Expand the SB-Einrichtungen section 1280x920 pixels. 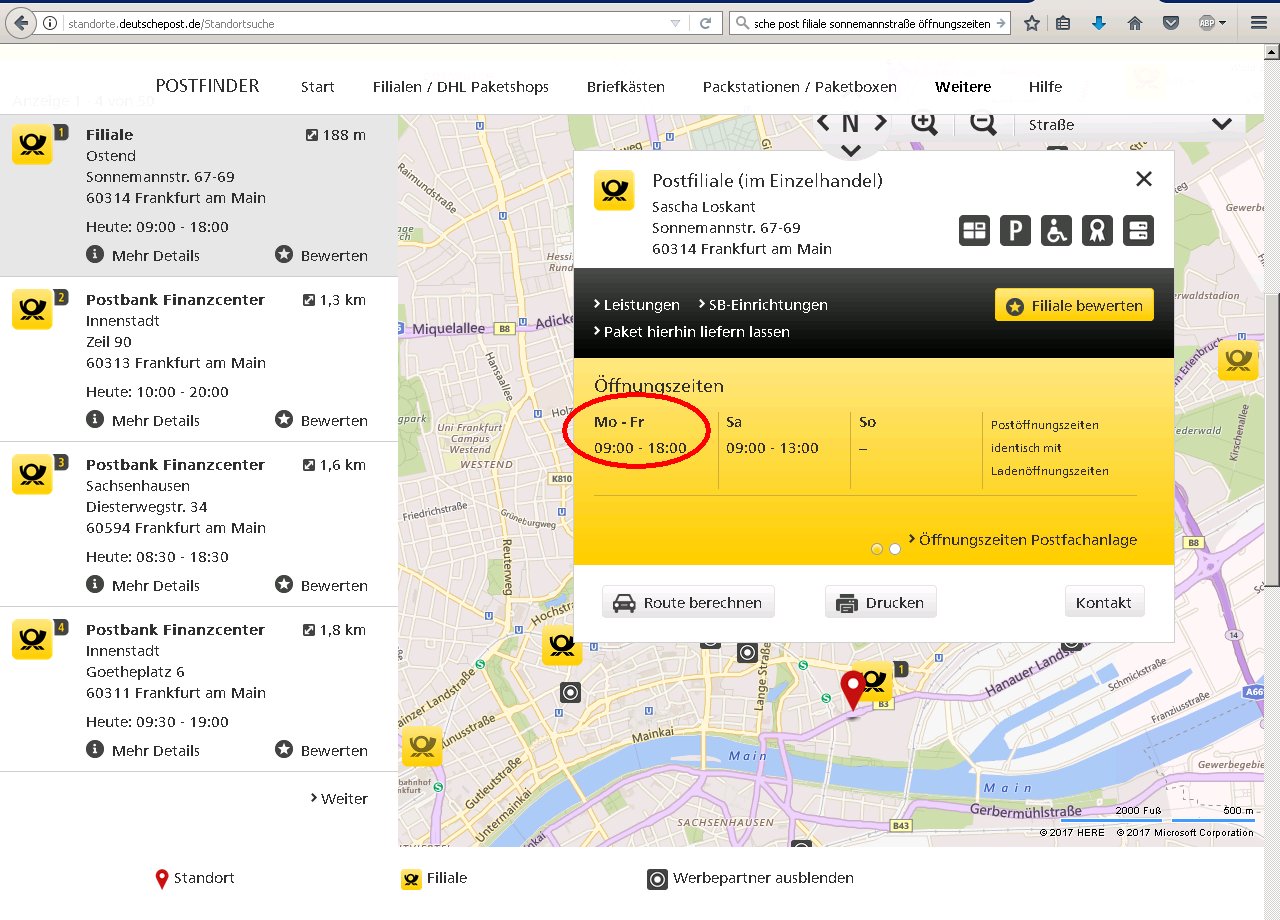point(762,305)
